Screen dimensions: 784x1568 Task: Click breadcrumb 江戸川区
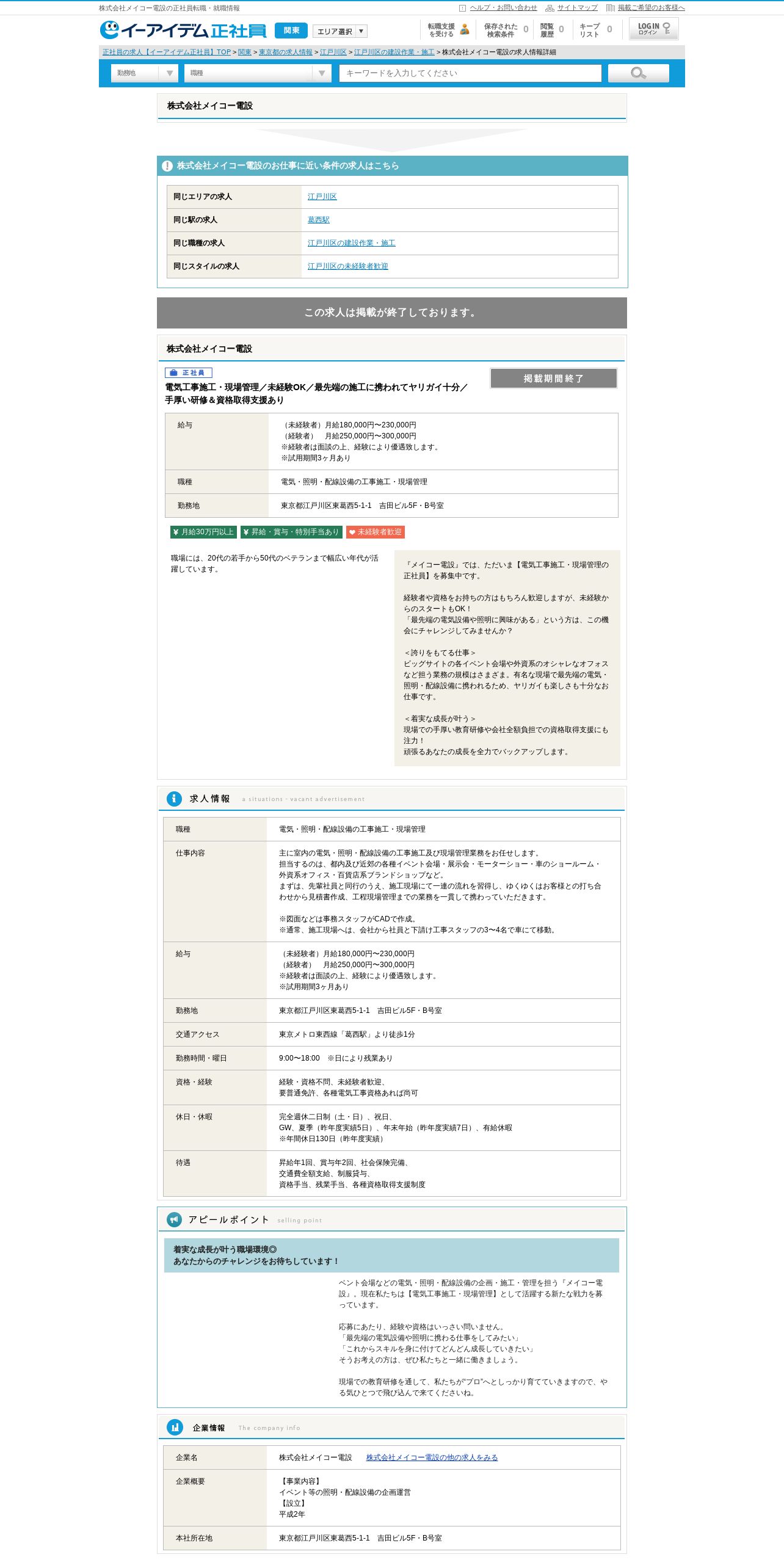tap(333, 53)
